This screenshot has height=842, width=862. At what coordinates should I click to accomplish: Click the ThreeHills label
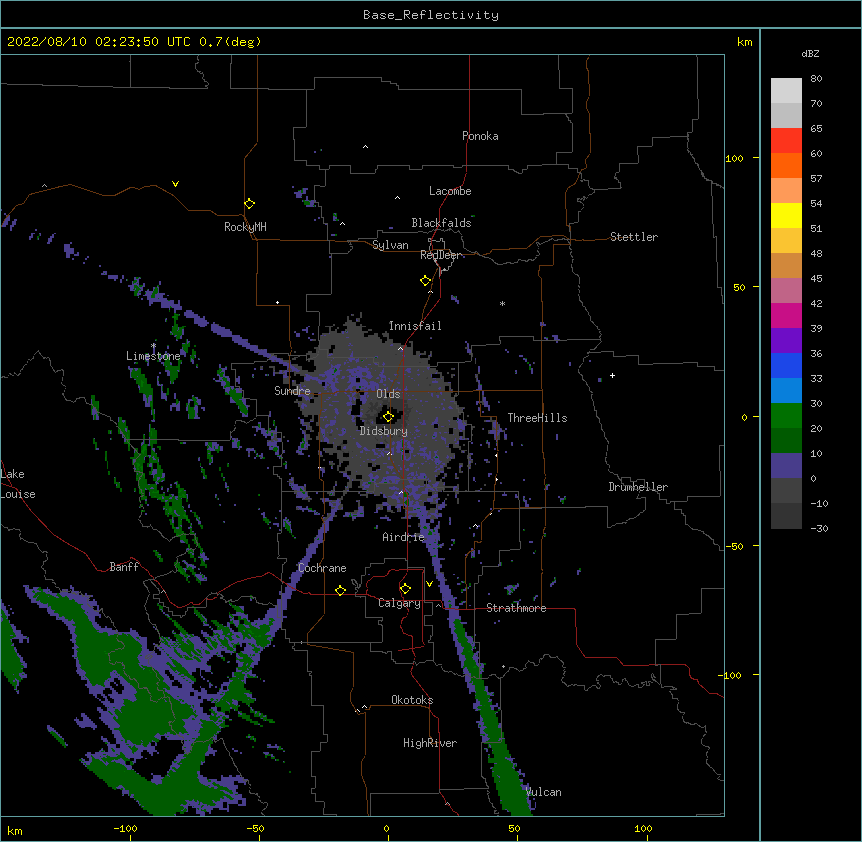pos(537,418)
